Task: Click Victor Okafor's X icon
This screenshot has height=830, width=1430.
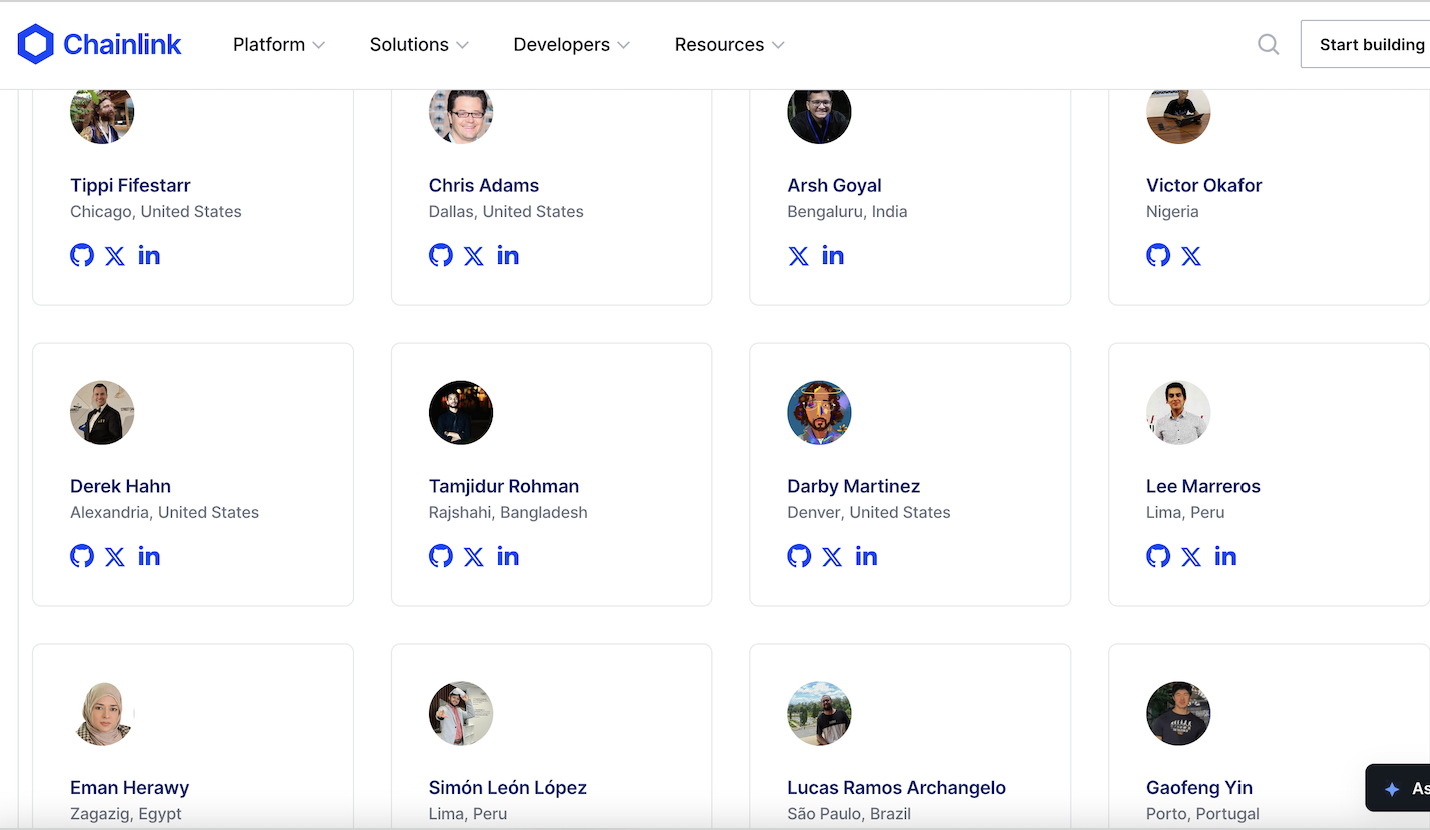Action: (x=1191, y=256)
